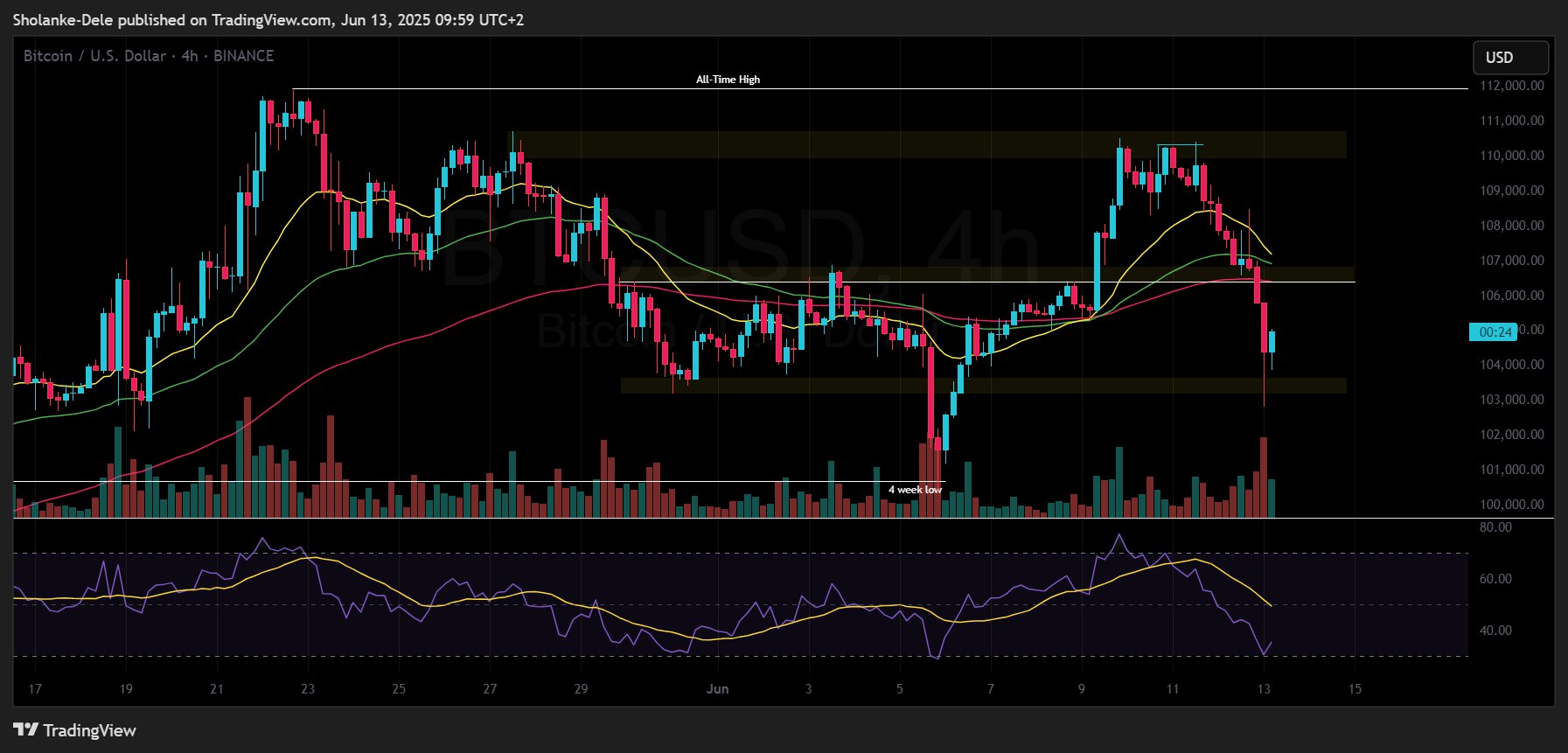Screen dimensions: 1568x753
Task: Click the 108,000.00 price axis label
Action: pos(1512,226)
